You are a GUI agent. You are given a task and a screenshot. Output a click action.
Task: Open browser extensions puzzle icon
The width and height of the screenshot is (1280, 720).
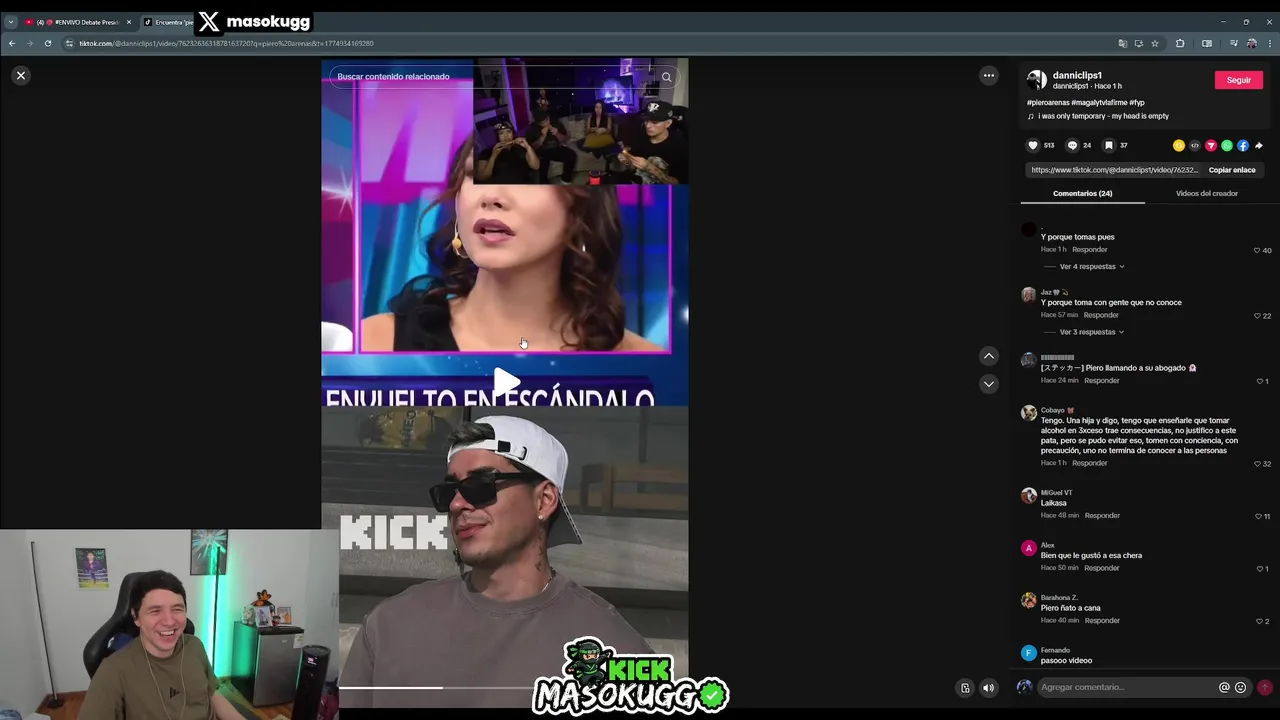[1180, 43]
